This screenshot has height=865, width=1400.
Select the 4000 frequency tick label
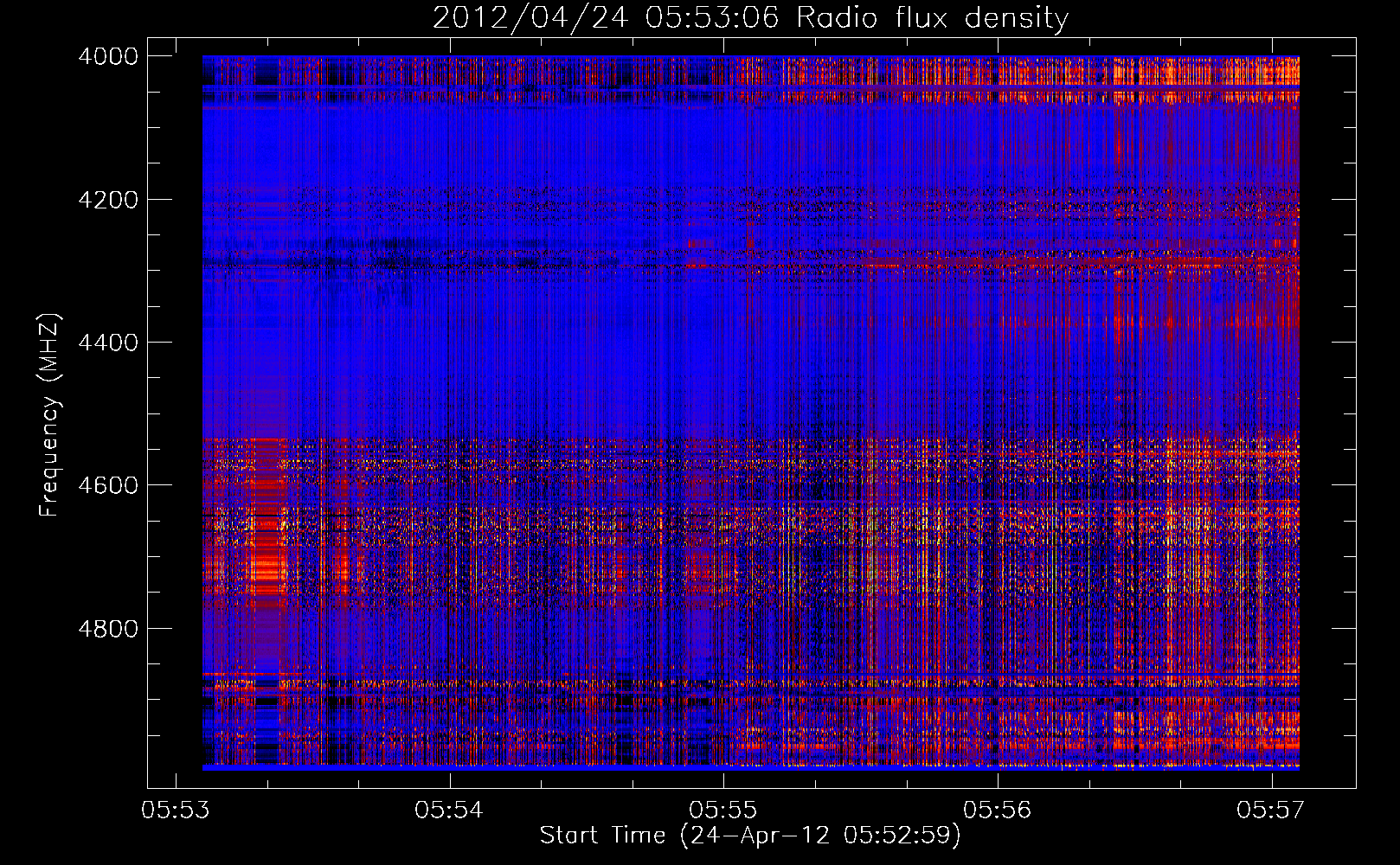(x=108, y=56)
